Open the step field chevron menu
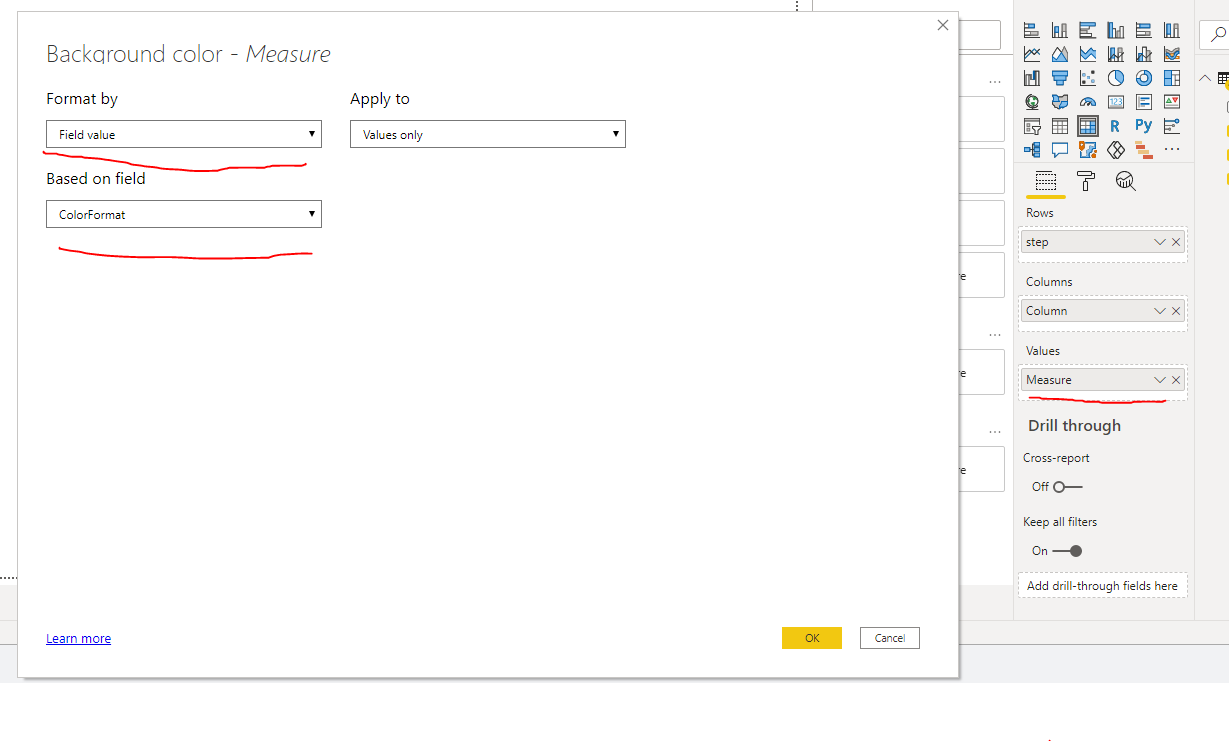 (x=1160, y=242)
